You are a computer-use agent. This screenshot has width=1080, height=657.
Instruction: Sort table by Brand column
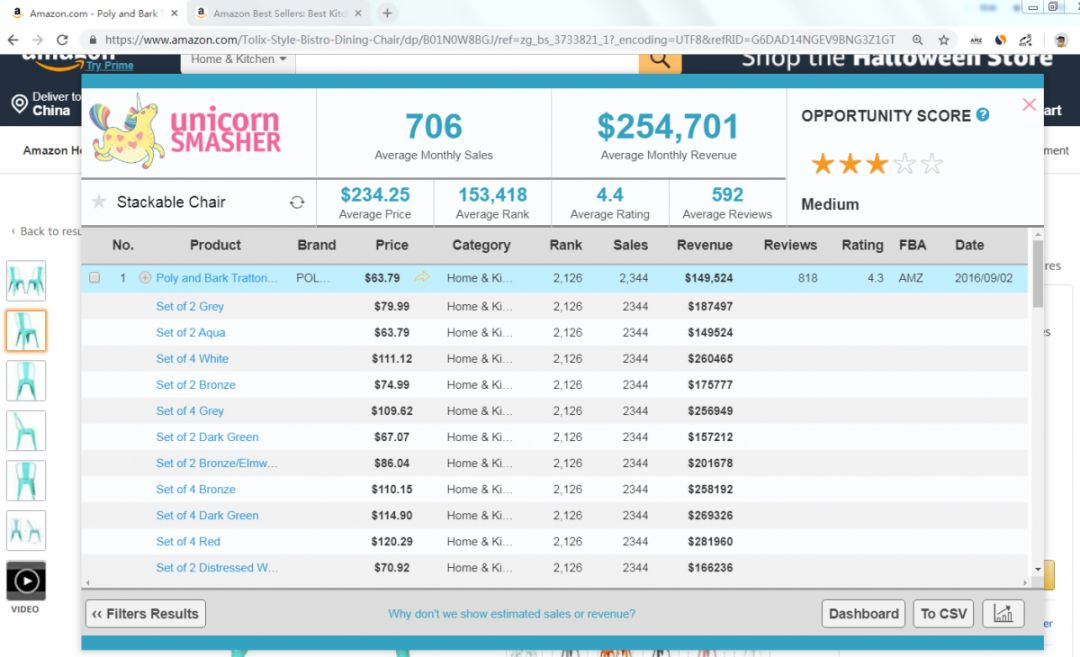click(316, 244)
